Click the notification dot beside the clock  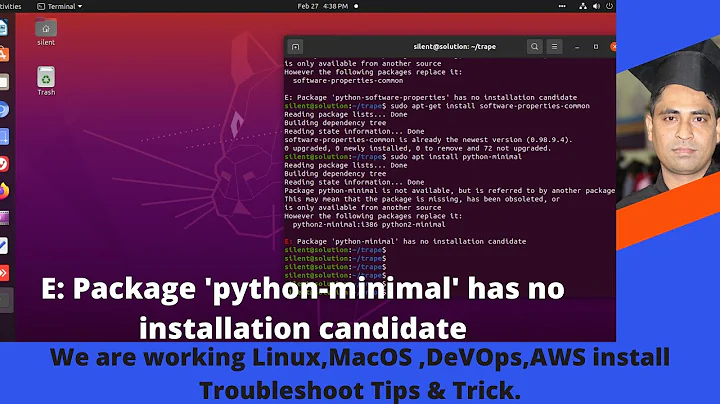click(356, 6)
